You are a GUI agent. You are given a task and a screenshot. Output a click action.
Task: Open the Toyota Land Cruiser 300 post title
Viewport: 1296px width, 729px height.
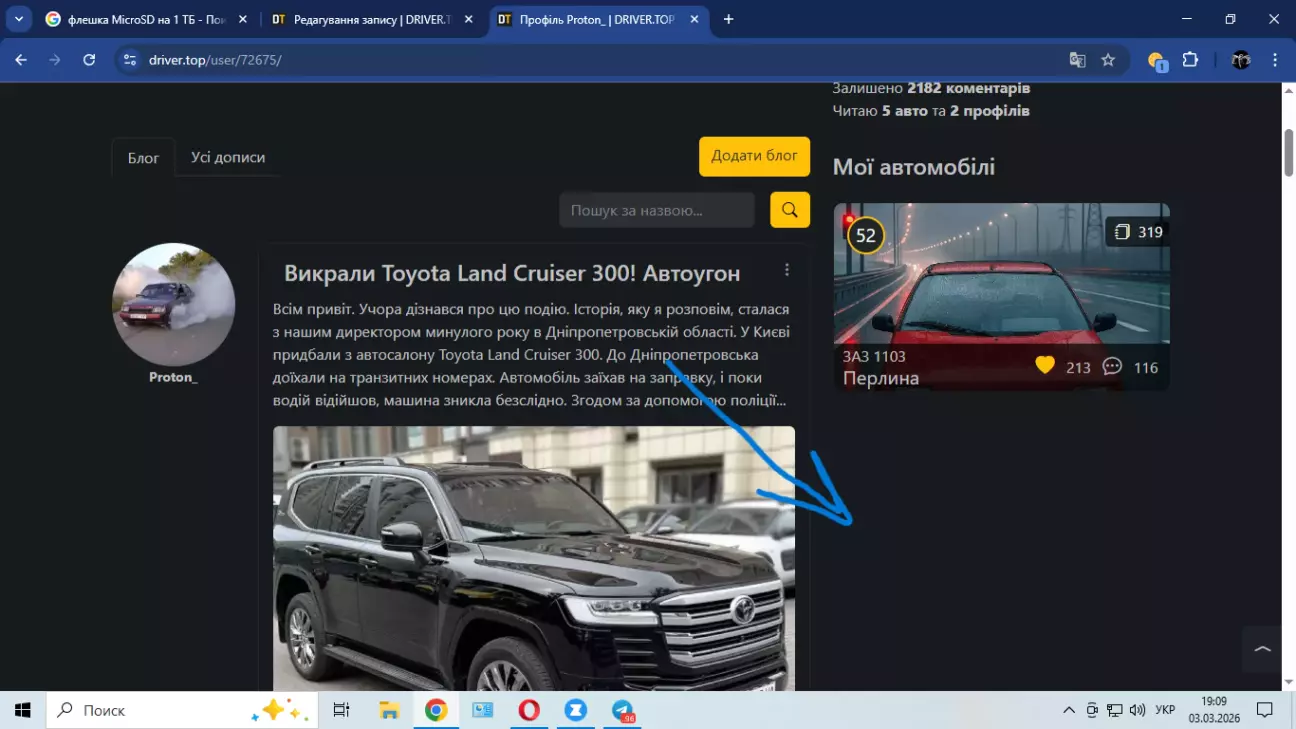(512, 274)
